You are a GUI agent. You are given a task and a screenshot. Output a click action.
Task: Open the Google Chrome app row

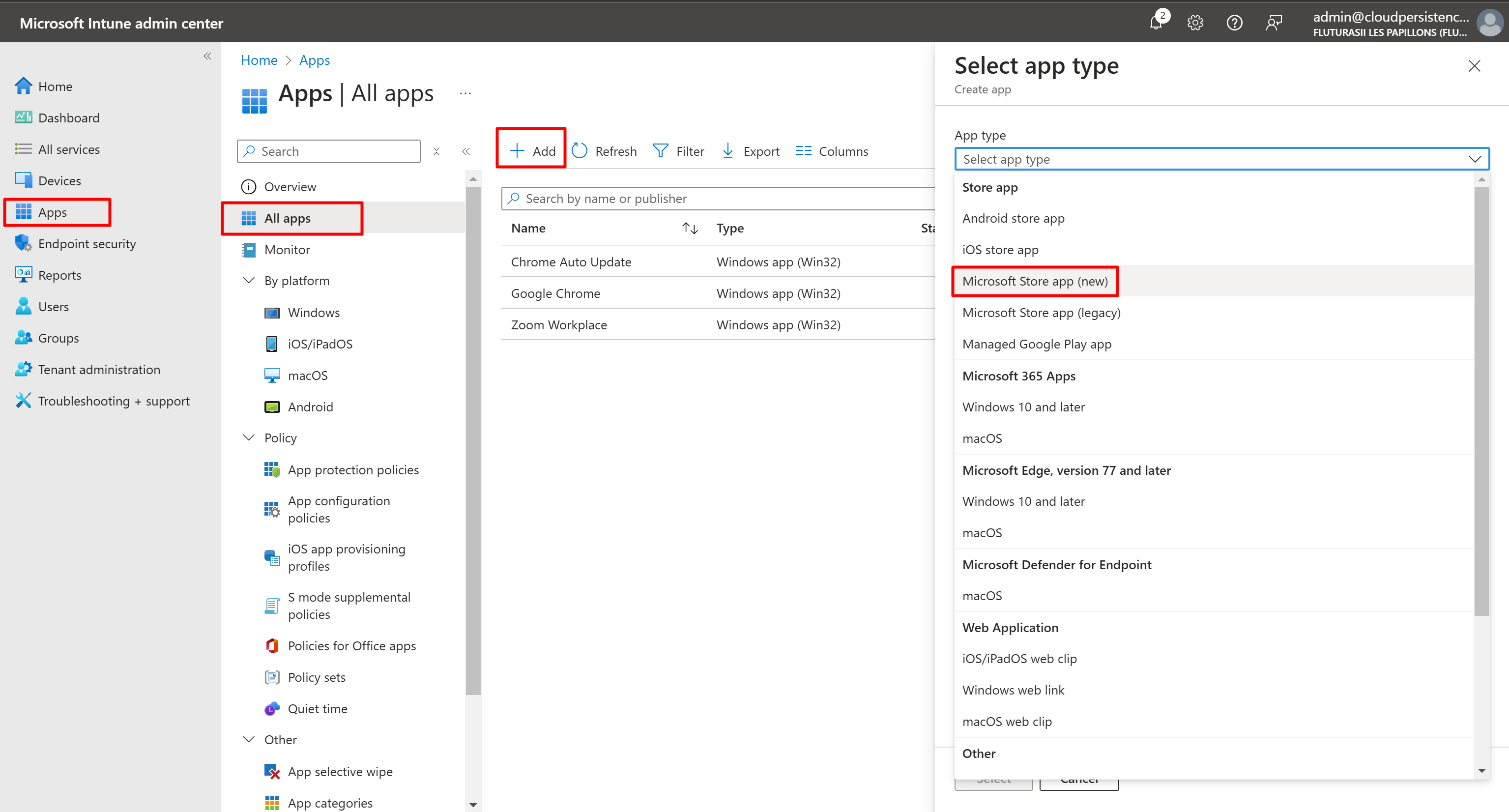[718, 293]
